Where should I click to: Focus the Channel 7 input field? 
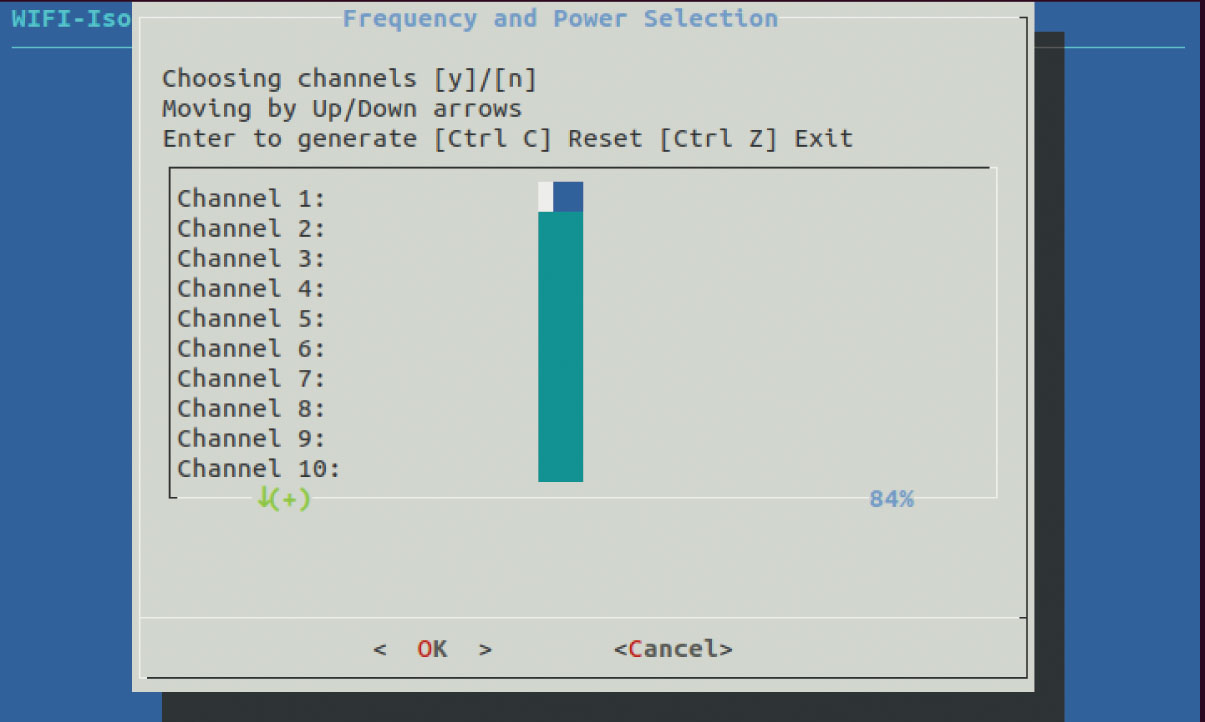coord(560,378)
